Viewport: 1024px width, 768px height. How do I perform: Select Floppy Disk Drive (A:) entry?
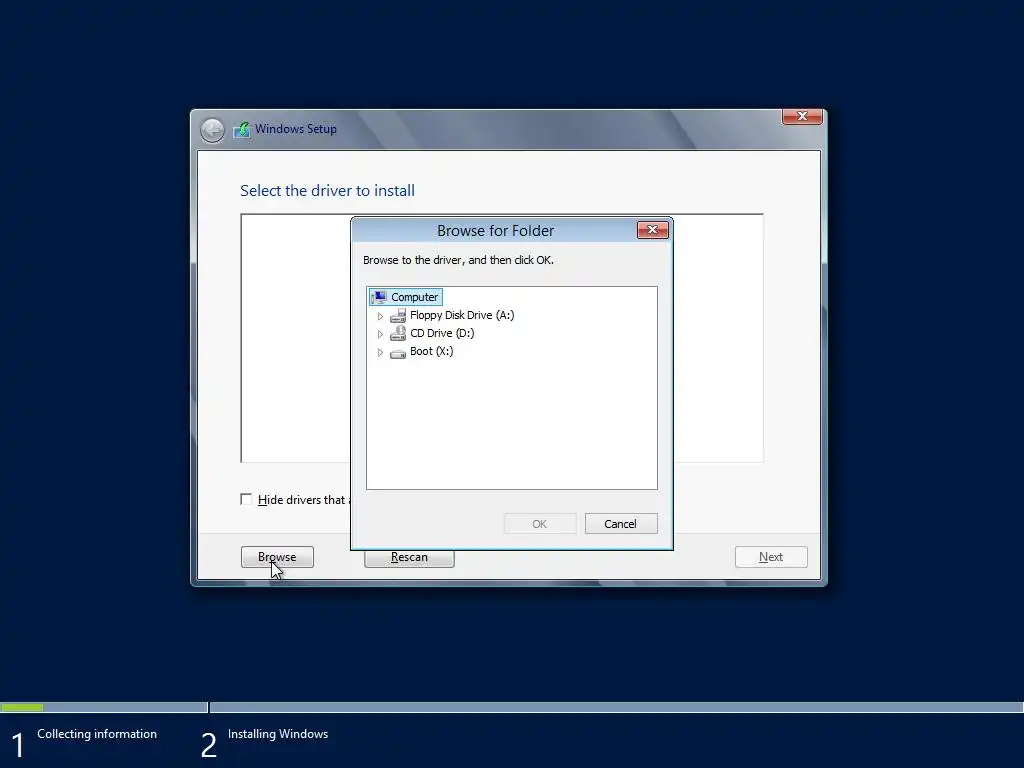point(462,315)
